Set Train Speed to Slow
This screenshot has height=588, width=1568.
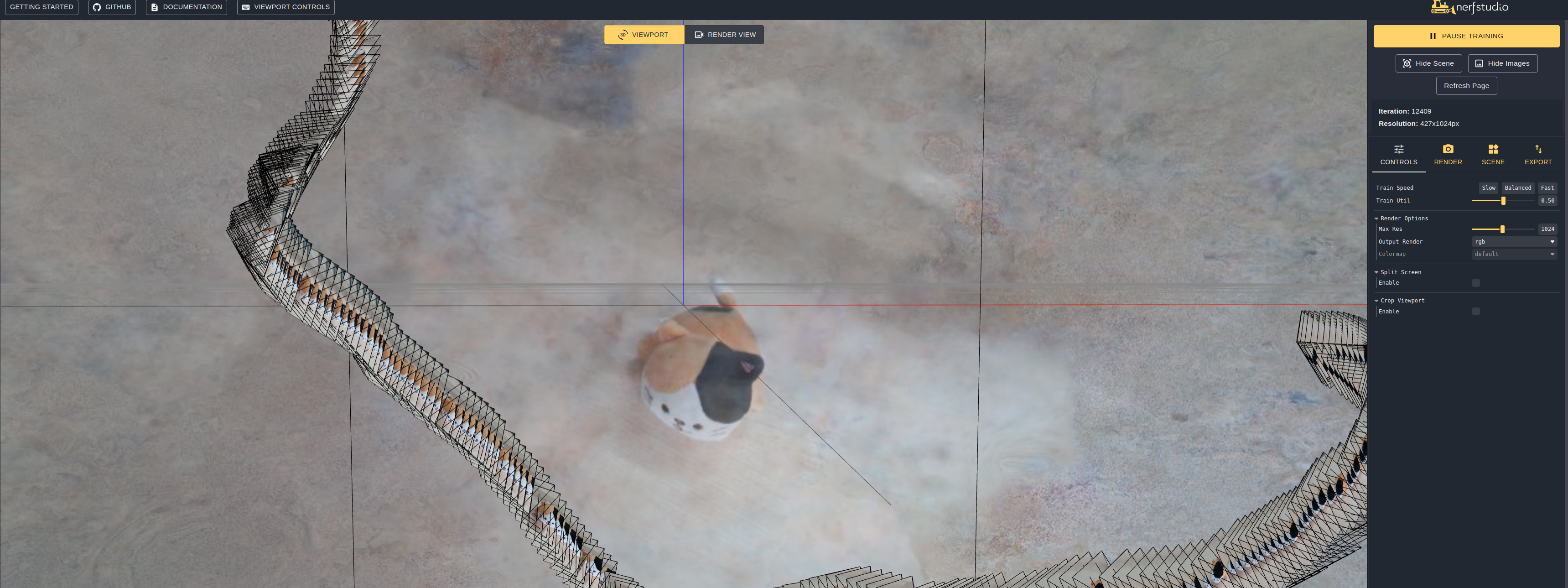pyautogui.click(x=1488, y=188)
